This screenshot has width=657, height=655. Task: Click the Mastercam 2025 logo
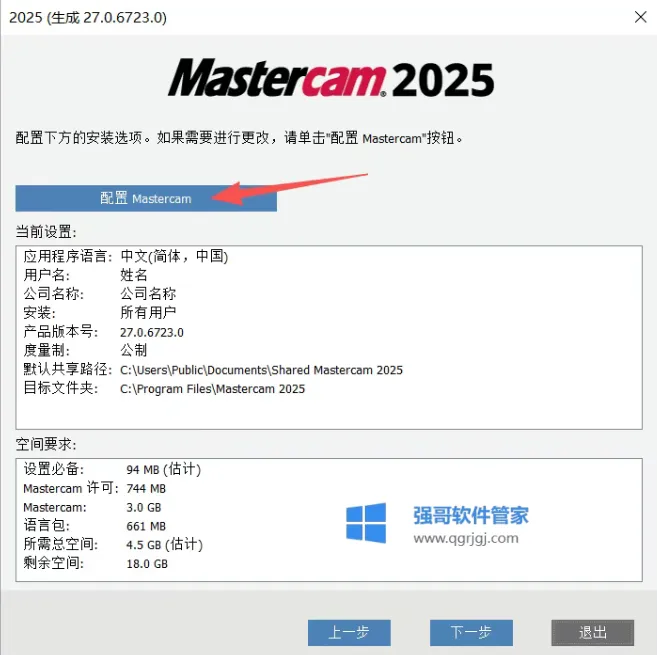(x=331, y=78)
